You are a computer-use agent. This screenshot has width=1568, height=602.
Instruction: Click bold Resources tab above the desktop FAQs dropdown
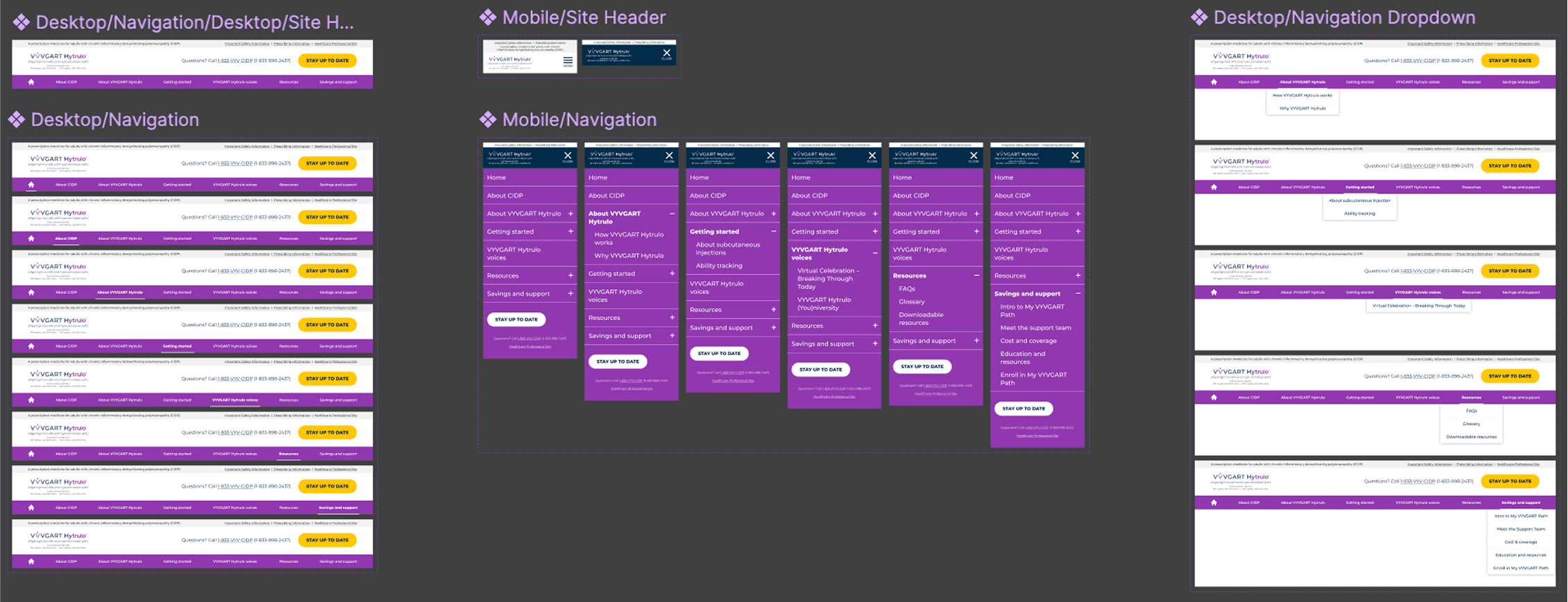coord(1471,397)
